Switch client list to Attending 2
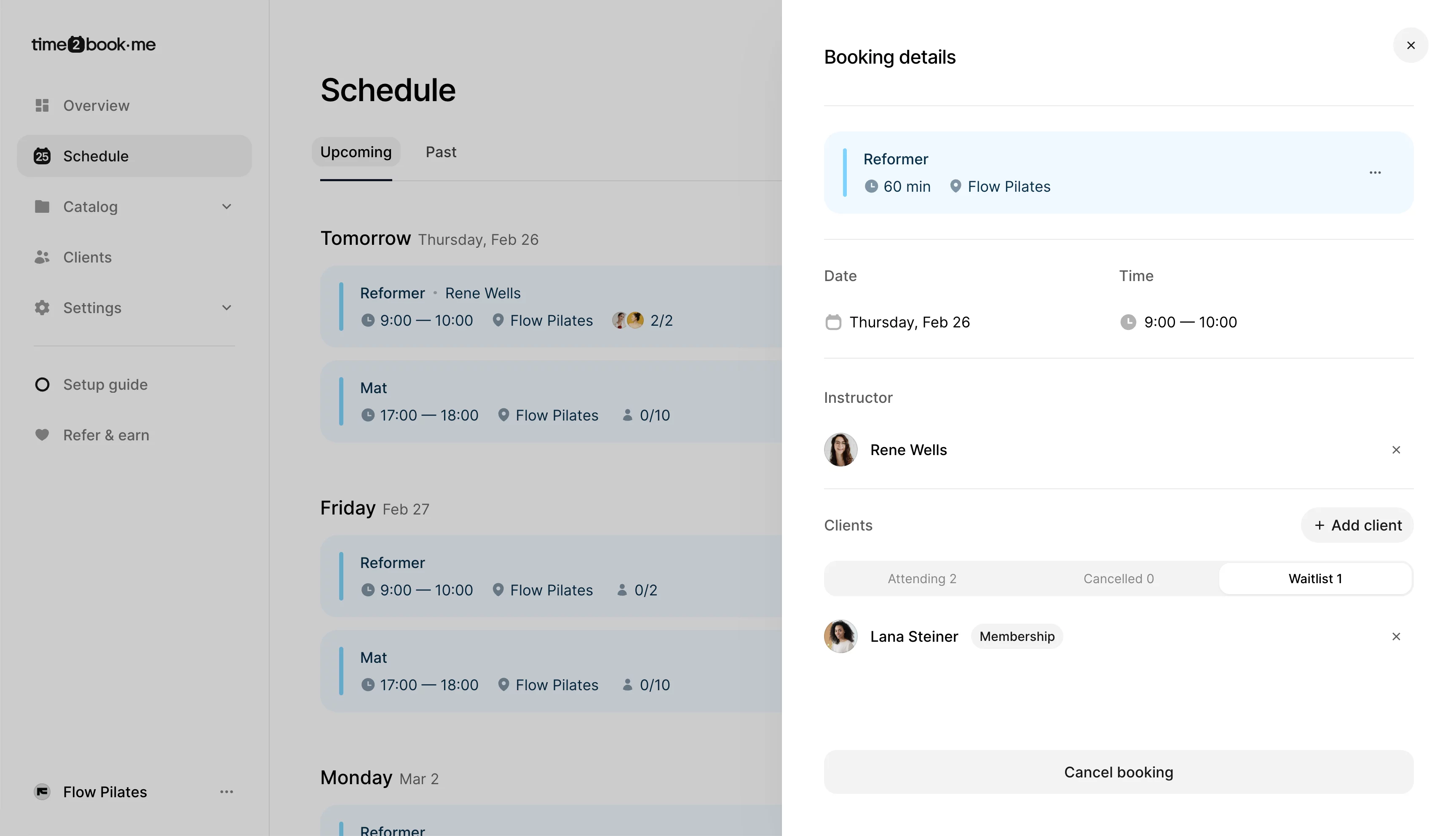The width and height of the screenshot is (1456, 836). [922, 579]
